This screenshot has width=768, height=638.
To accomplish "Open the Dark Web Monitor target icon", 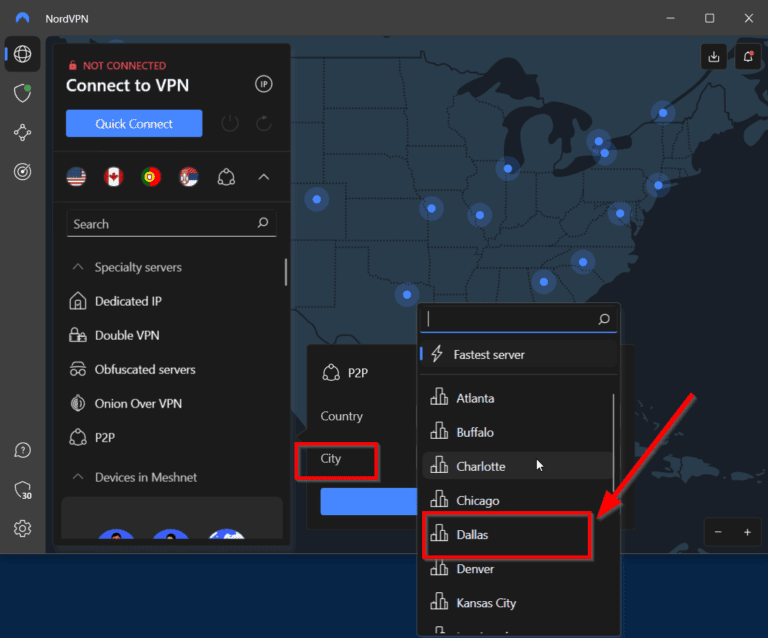I will tap(23, 171).
